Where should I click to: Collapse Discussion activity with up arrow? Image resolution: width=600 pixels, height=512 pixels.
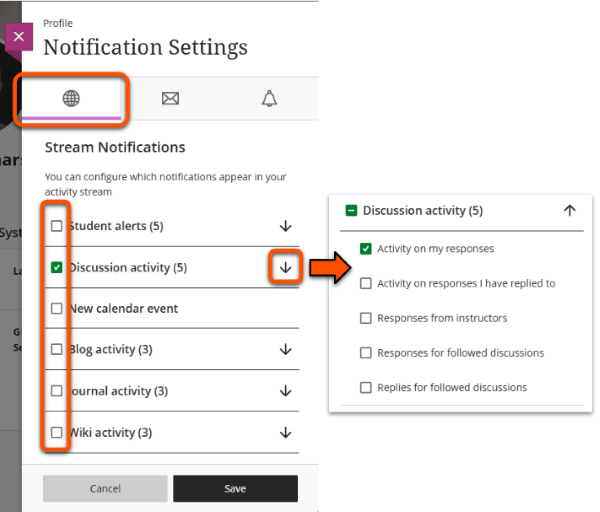pos(570,211)
